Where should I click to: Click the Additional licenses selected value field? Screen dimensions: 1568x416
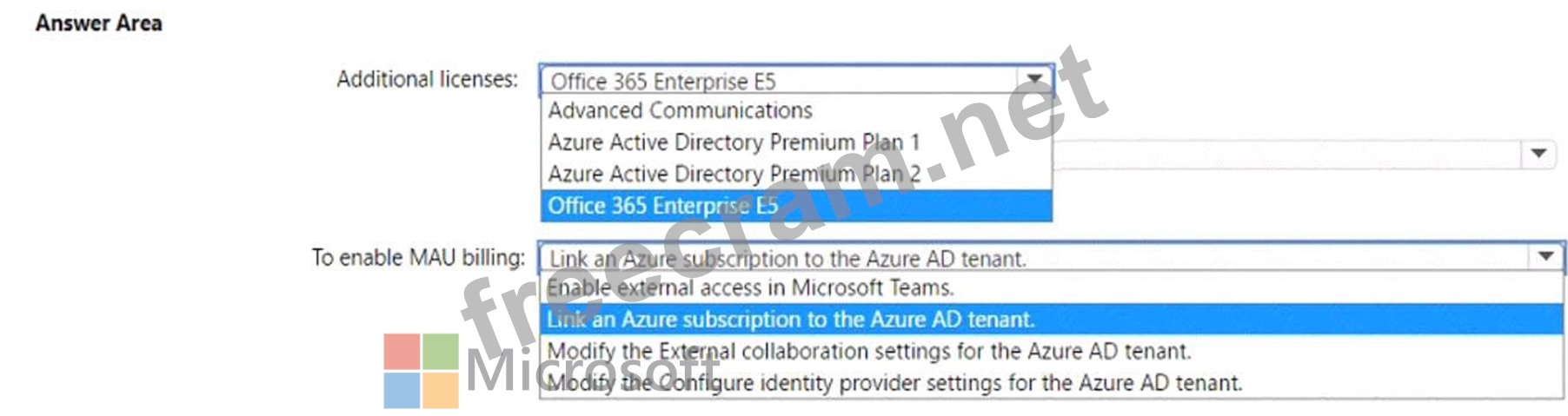(778, 82)
